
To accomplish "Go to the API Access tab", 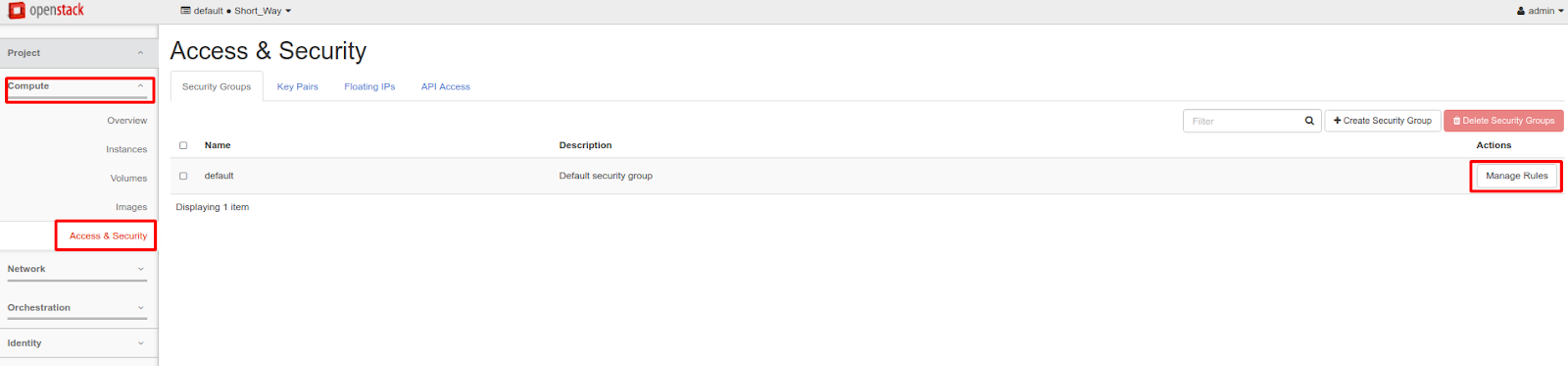I will pos(446,86).
